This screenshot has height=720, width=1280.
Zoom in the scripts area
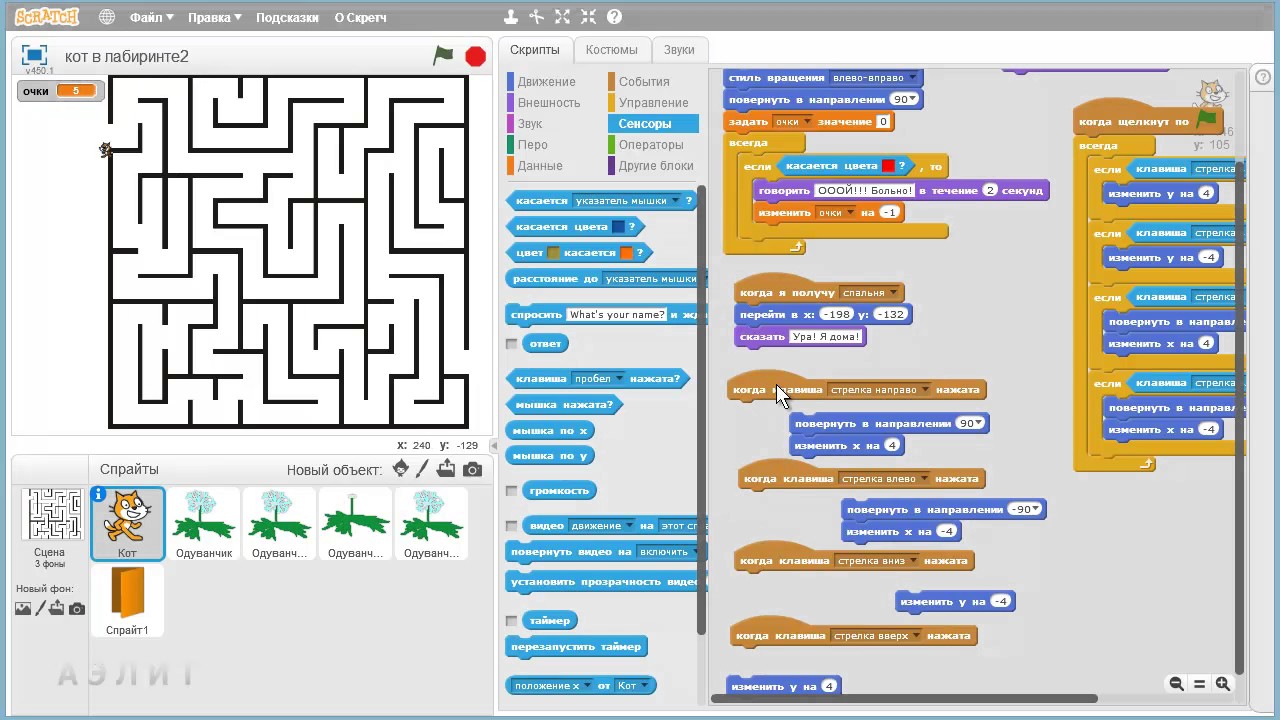pos(1222,684)
